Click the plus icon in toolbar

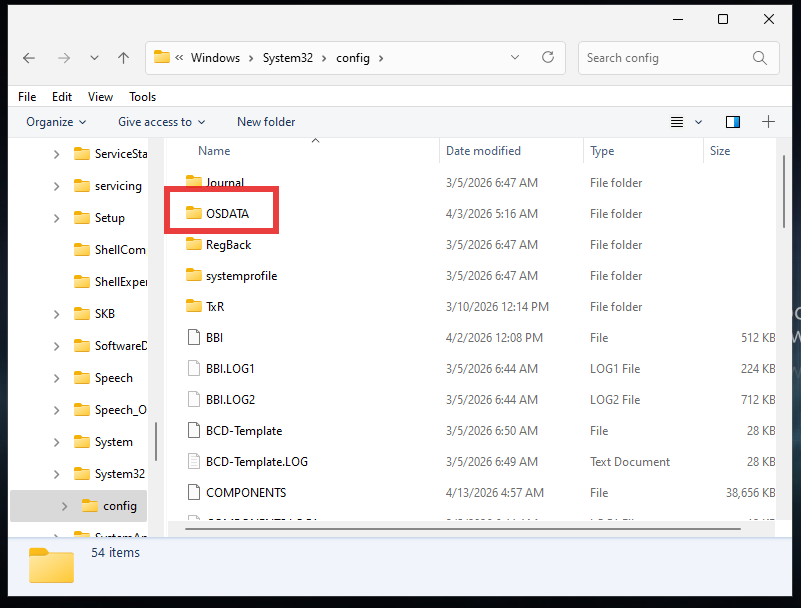tap(768, 122)
